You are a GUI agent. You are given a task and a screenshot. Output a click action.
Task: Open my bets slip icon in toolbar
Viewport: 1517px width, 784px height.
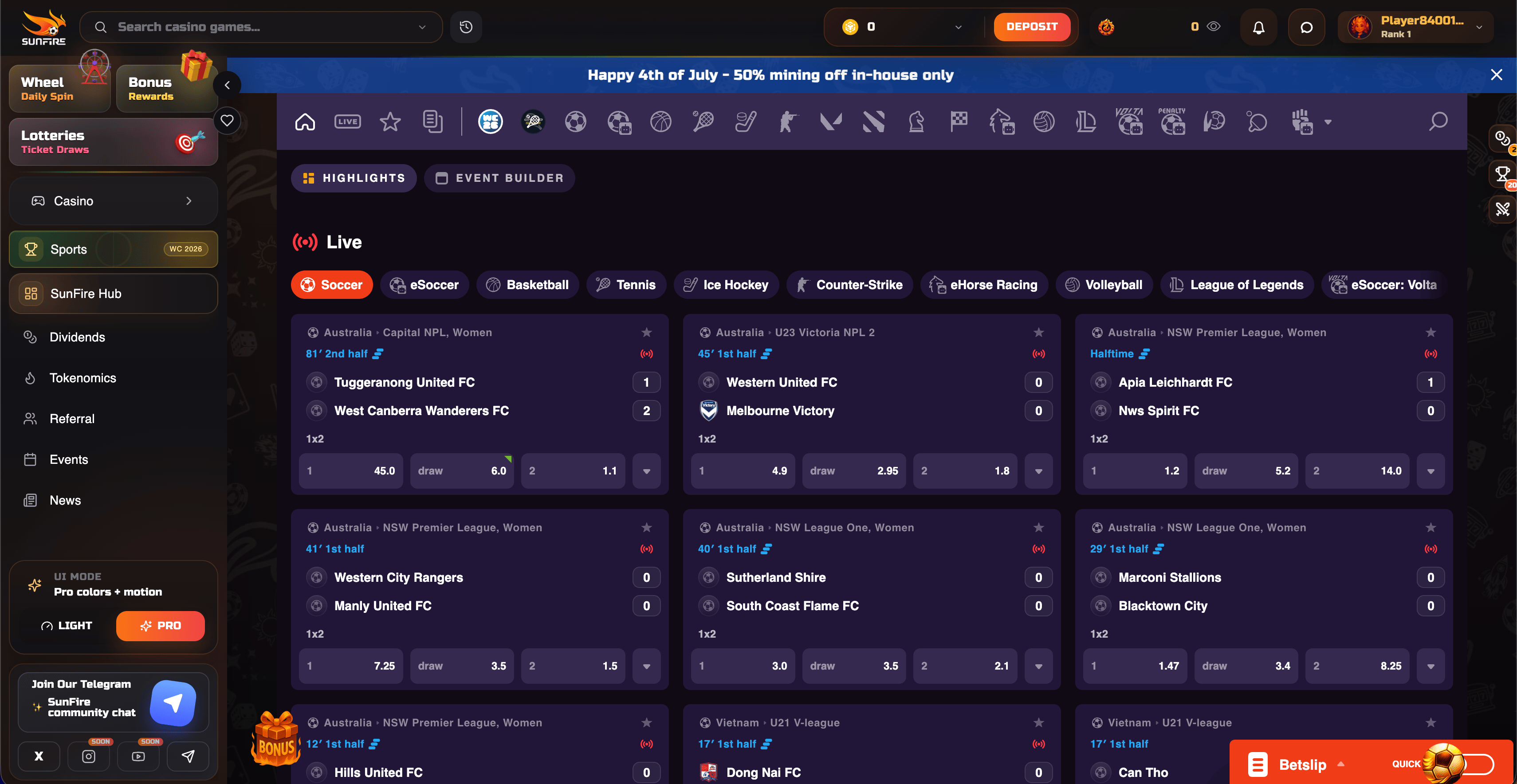pyautogui.click(x=433, y=122)
